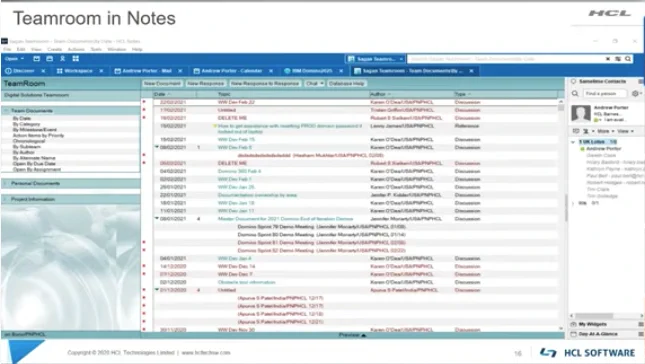Open the Chat dropdown in the action bar
Screen dimensions: 645x364
[x=315, y=83]
